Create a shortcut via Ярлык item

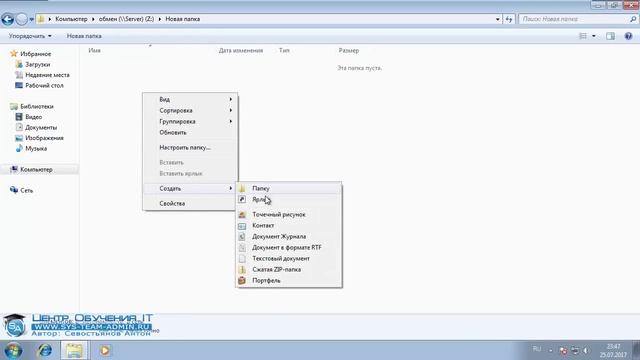[x=289, y=200]
